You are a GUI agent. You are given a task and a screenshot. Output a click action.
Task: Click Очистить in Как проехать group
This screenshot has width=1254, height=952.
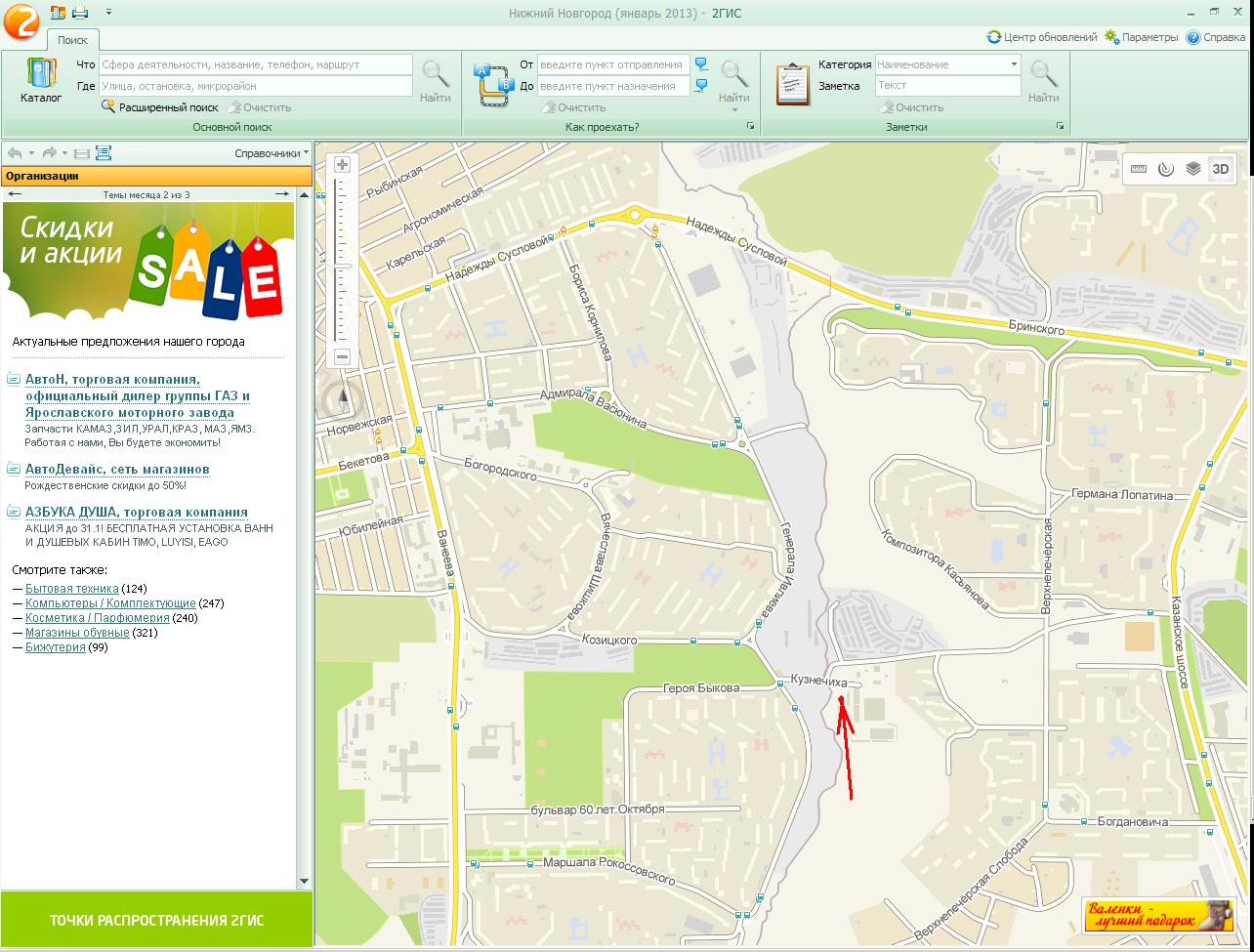click(574, 107)
